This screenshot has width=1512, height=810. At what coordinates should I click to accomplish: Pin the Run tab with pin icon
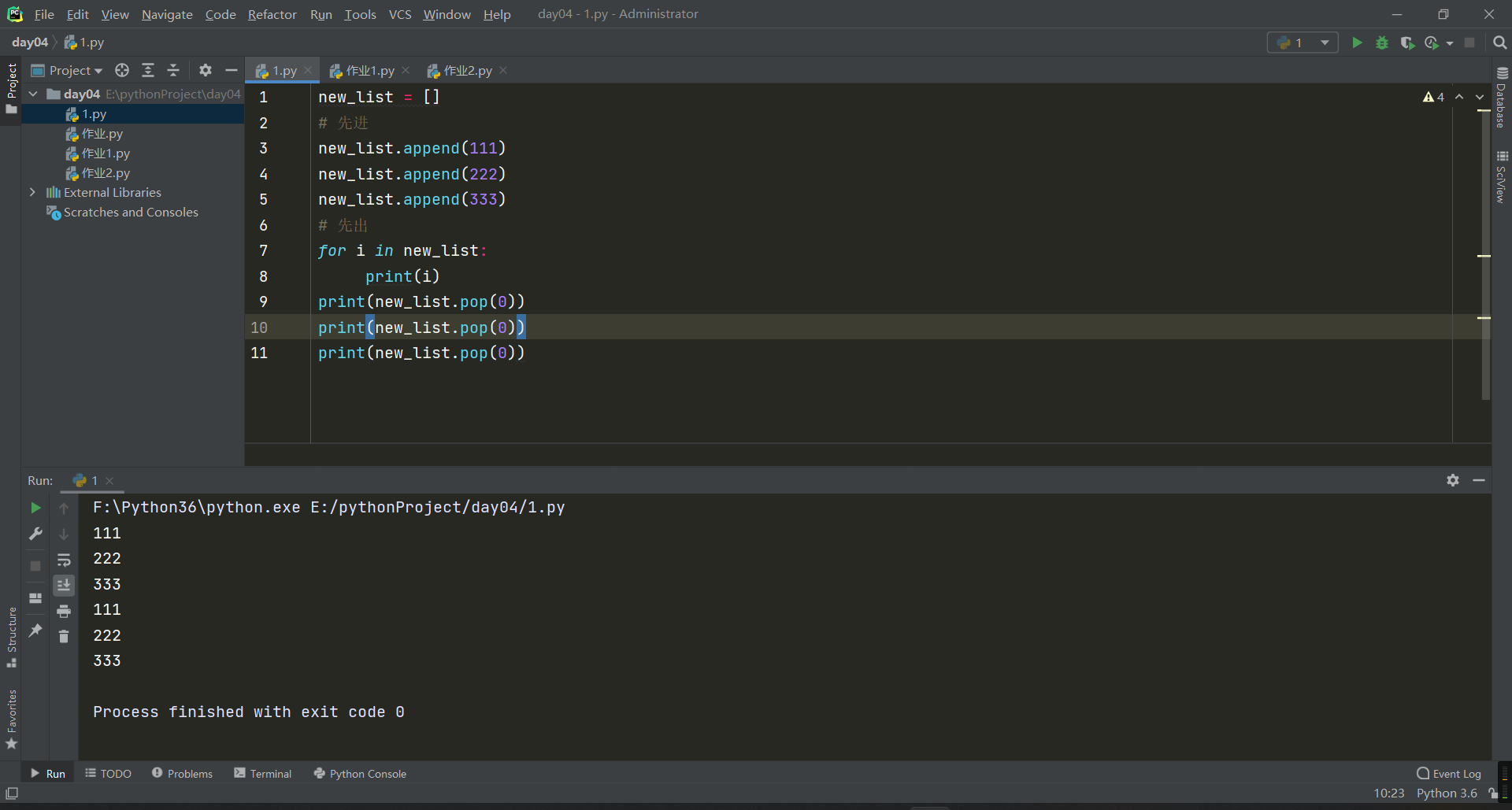point(35,631)
